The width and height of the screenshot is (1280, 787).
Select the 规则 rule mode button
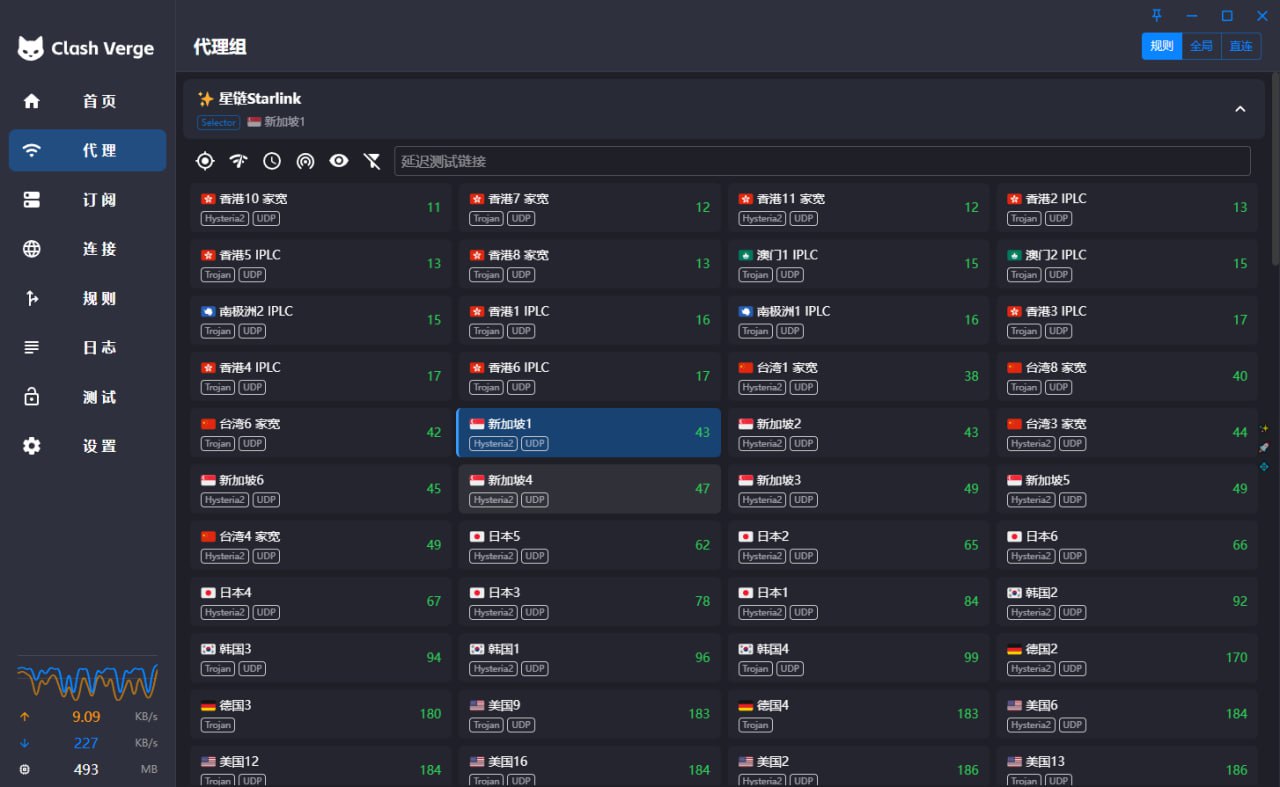coord(1162,46)
